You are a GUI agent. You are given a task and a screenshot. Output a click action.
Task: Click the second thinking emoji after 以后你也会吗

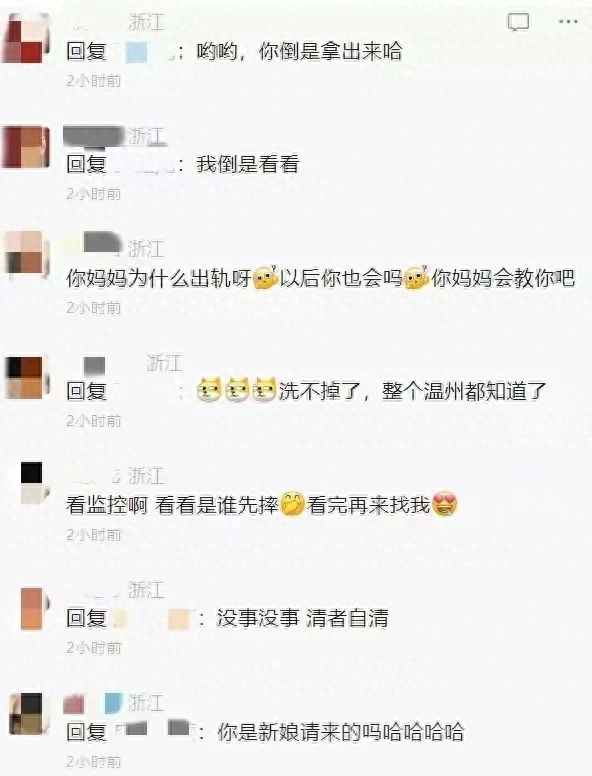416,278
